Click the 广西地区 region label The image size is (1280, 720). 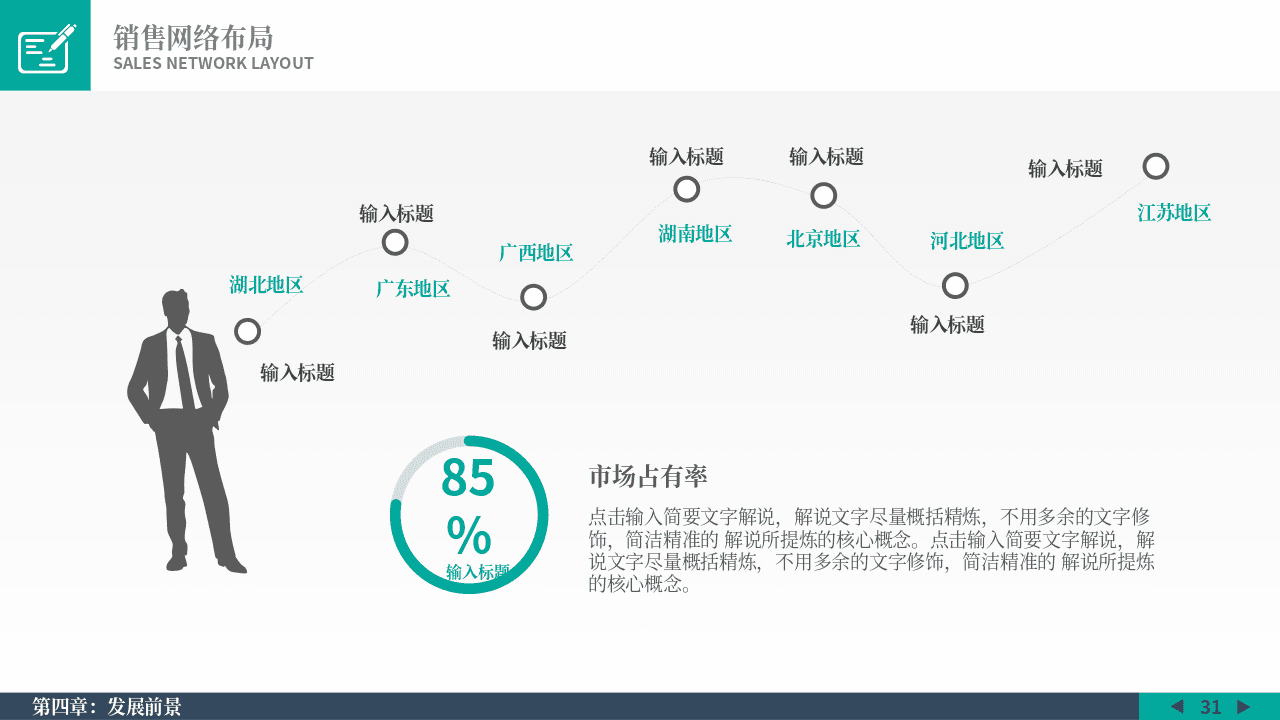pyautogui.click(x=536, y=252)
